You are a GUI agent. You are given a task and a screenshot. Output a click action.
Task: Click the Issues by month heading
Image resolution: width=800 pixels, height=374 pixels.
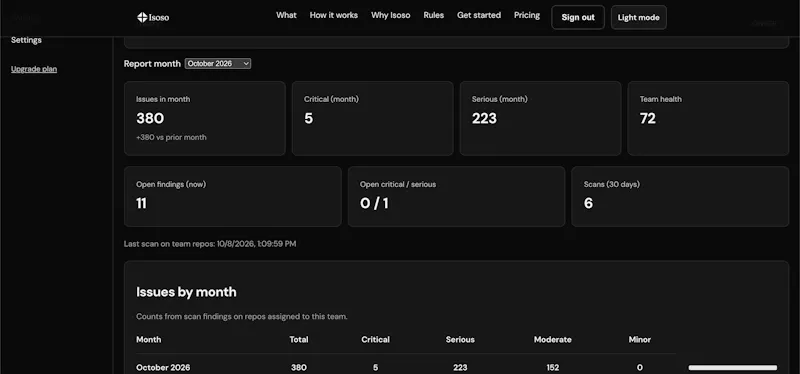click(x=186, y=292)
